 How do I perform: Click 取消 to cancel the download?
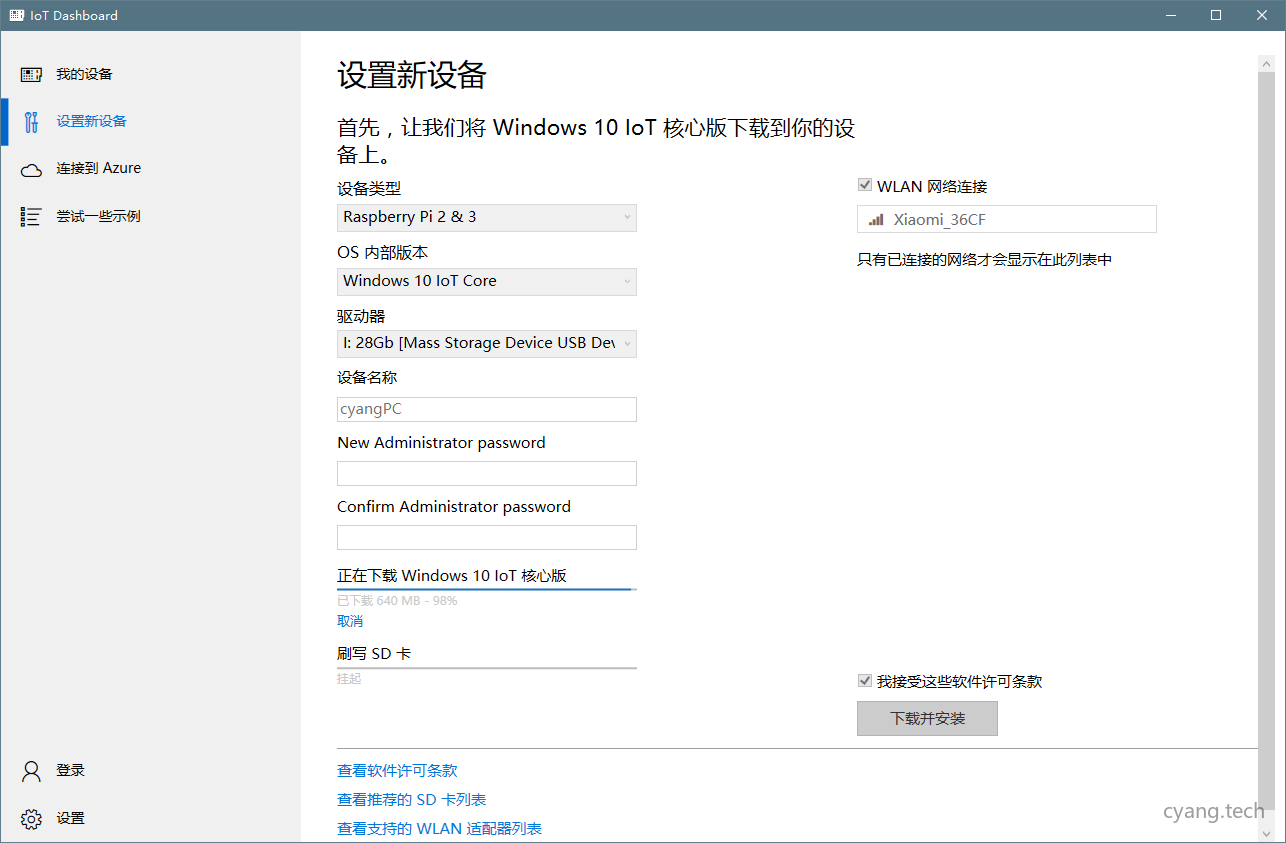click(x=350, y=621)
